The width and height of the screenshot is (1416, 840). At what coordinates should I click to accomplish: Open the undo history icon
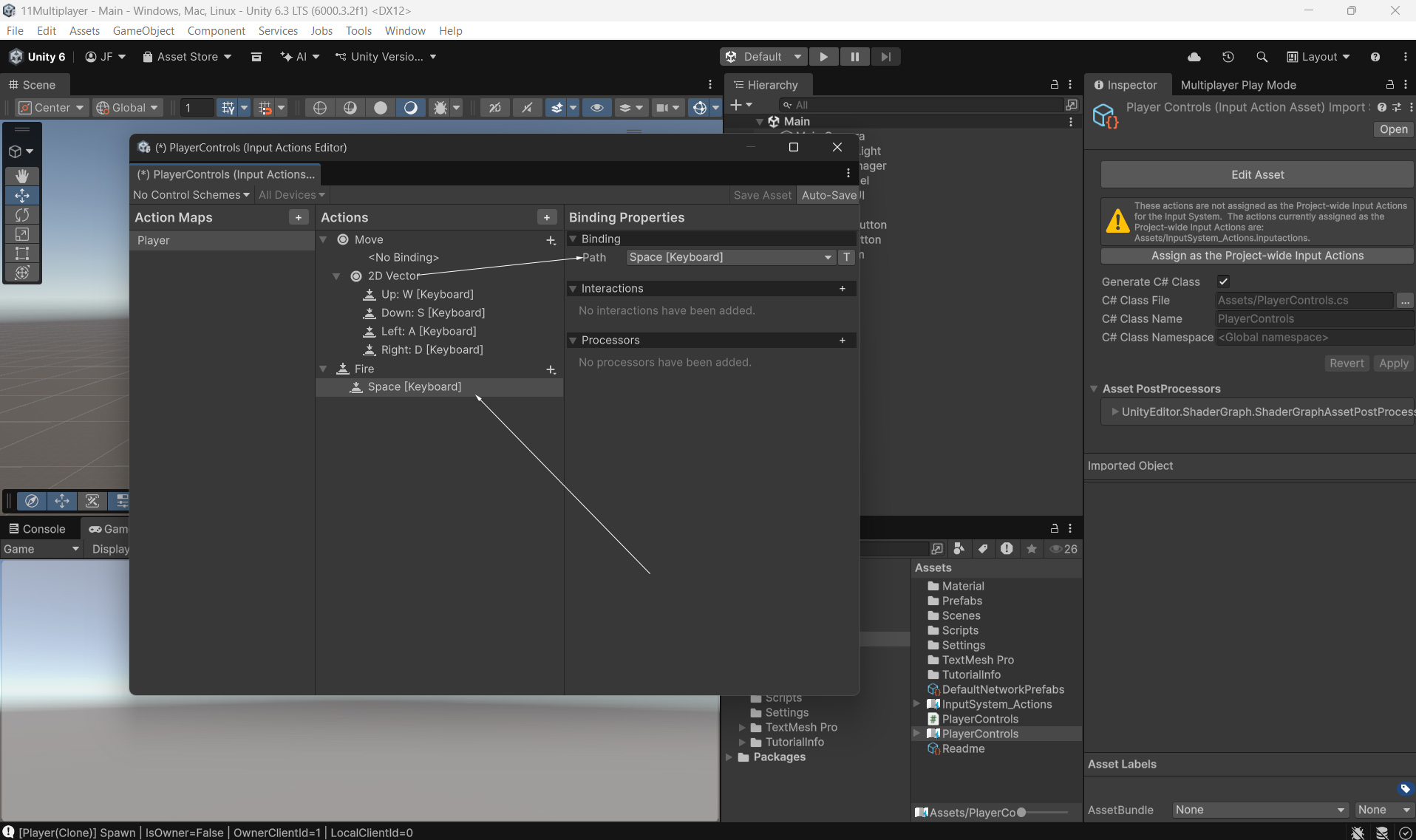(x=1228, y=57)
